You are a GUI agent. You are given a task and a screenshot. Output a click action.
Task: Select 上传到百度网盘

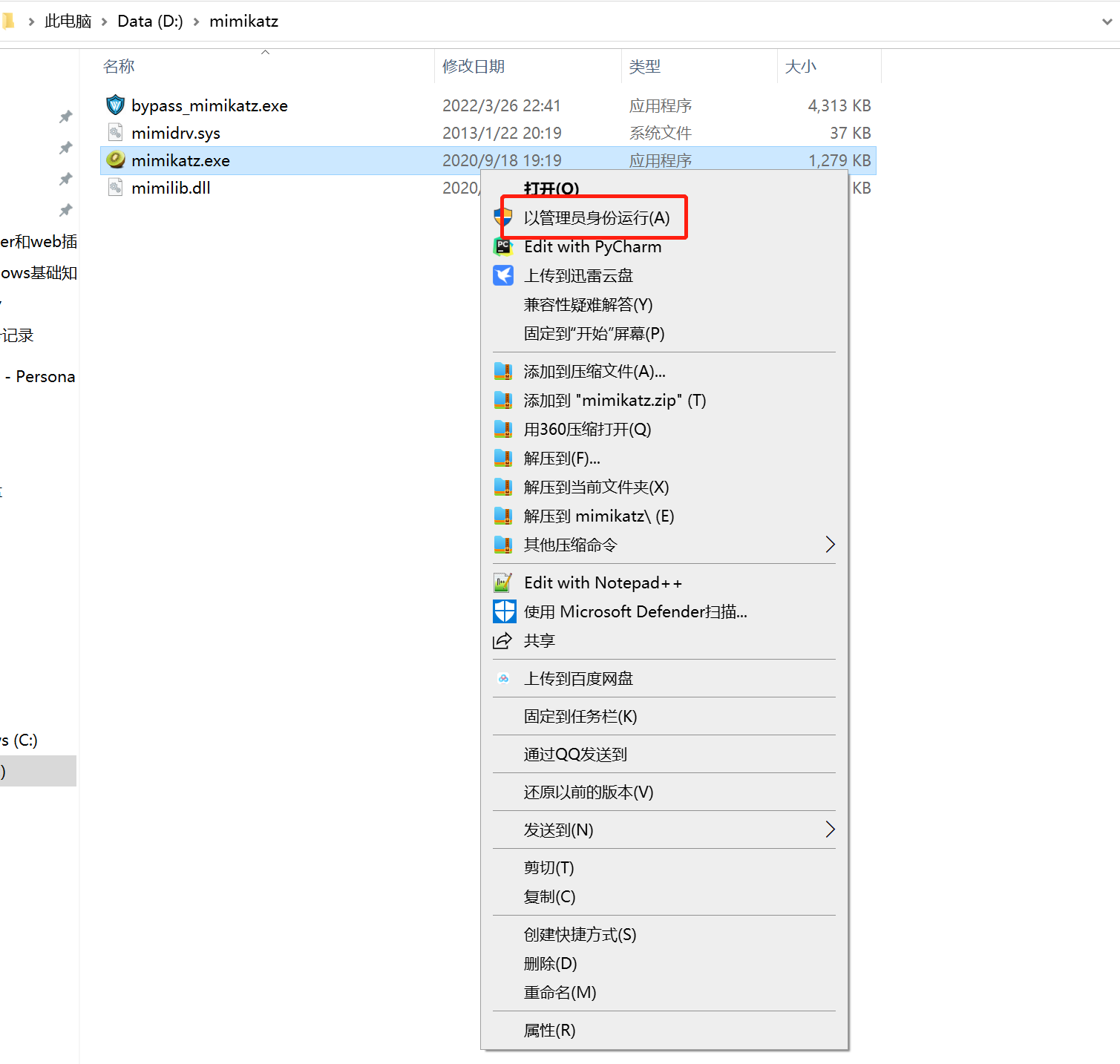(578, 678)
